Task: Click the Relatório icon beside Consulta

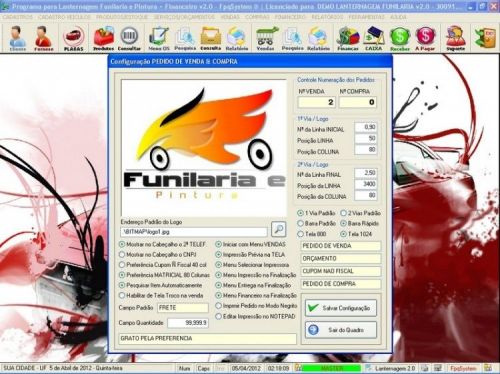Action: click(x=237, y=38)
